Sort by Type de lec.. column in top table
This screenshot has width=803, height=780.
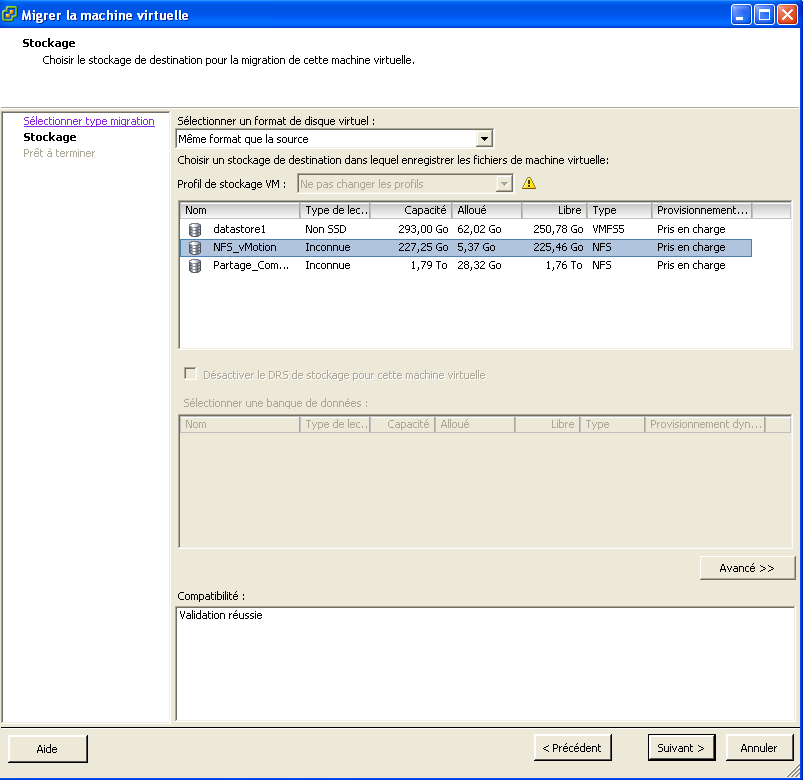point(335,210)
